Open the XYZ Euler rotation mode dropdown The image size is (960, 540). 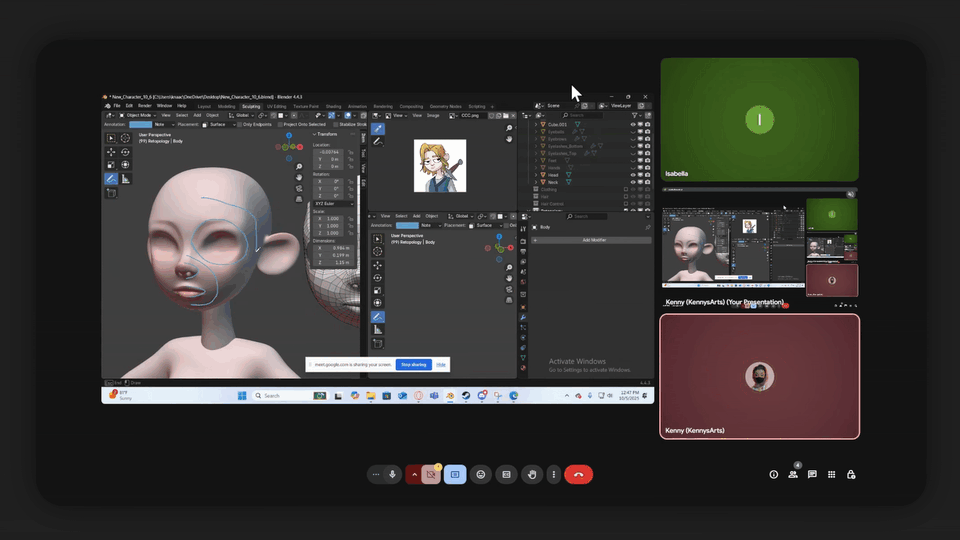[x=333, y=202]
